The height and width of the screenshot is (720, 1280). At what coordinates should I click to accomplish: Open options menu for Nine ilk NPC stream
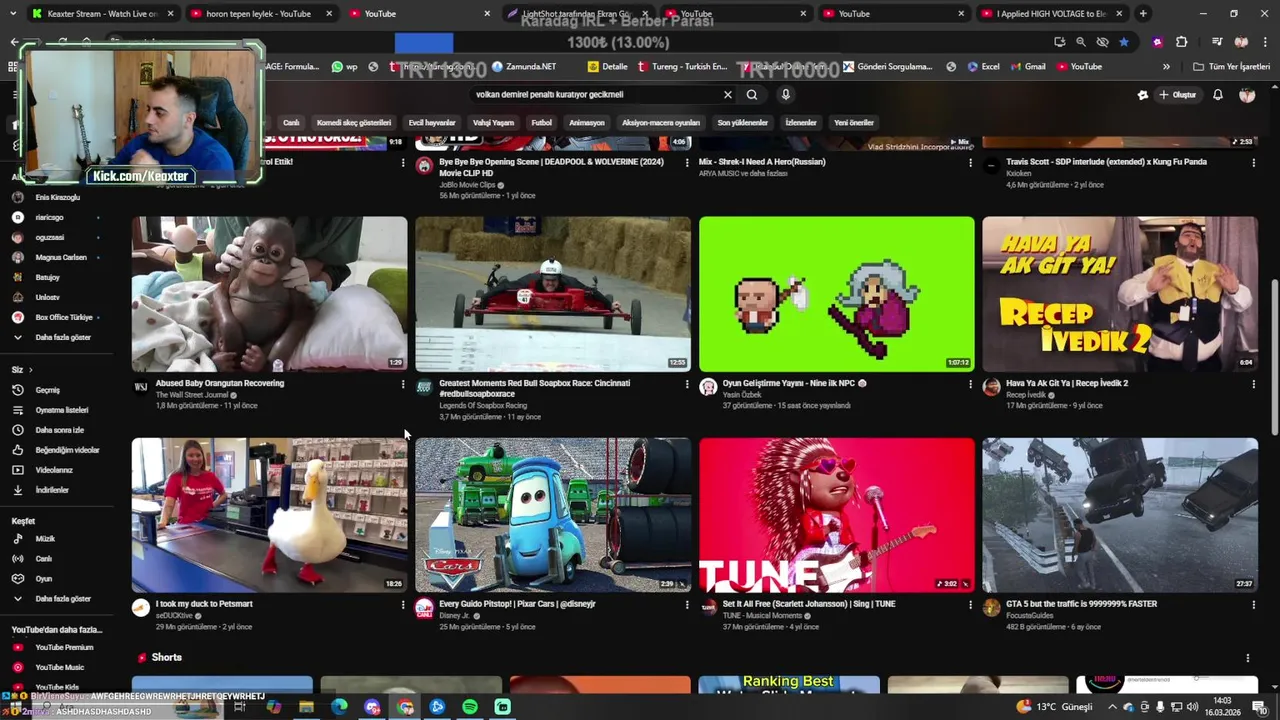(970, 384)
